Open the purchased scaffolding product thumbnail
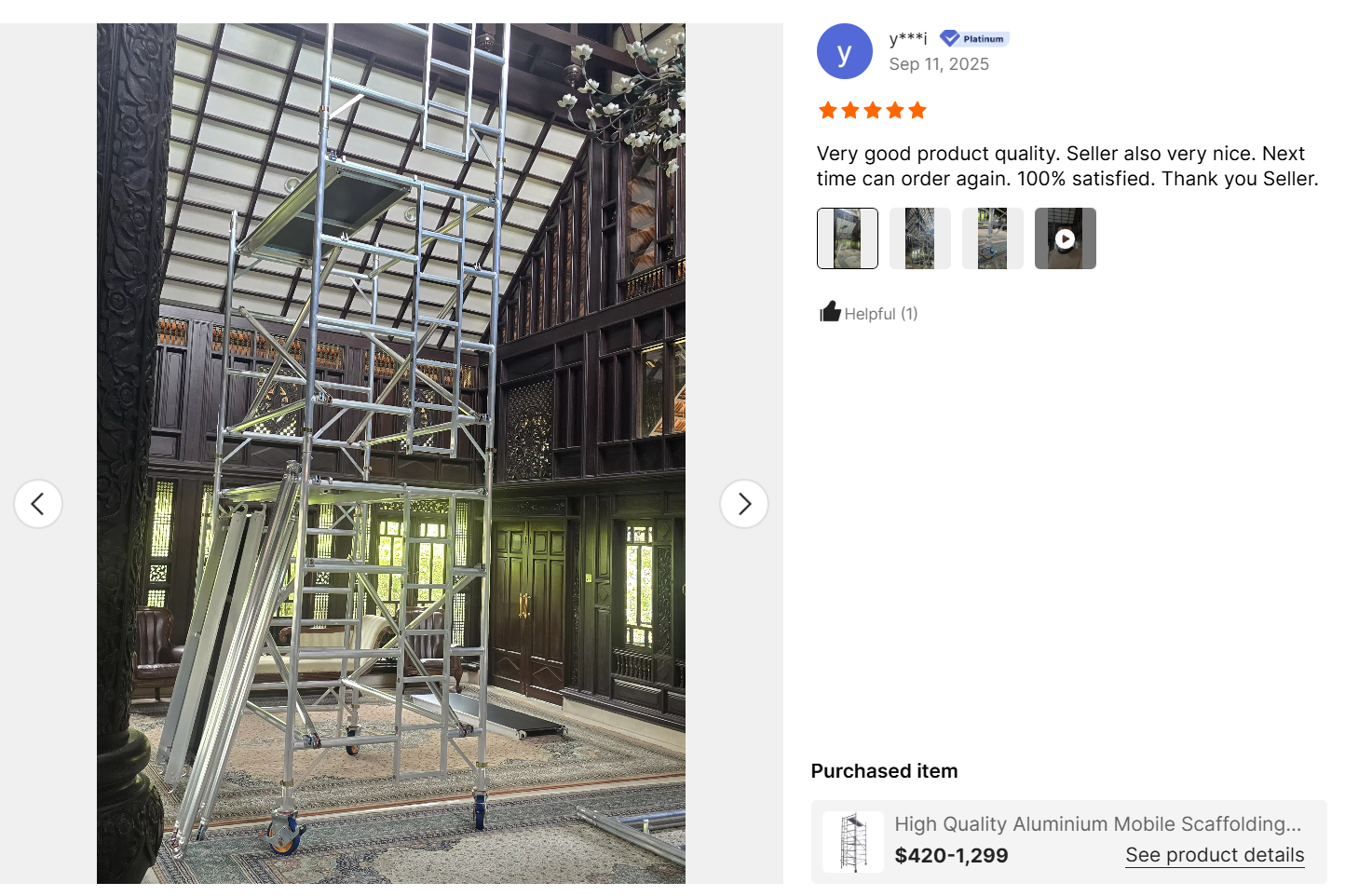The width and height of the screenshot is (1345, 896). [x=852, y=842]
